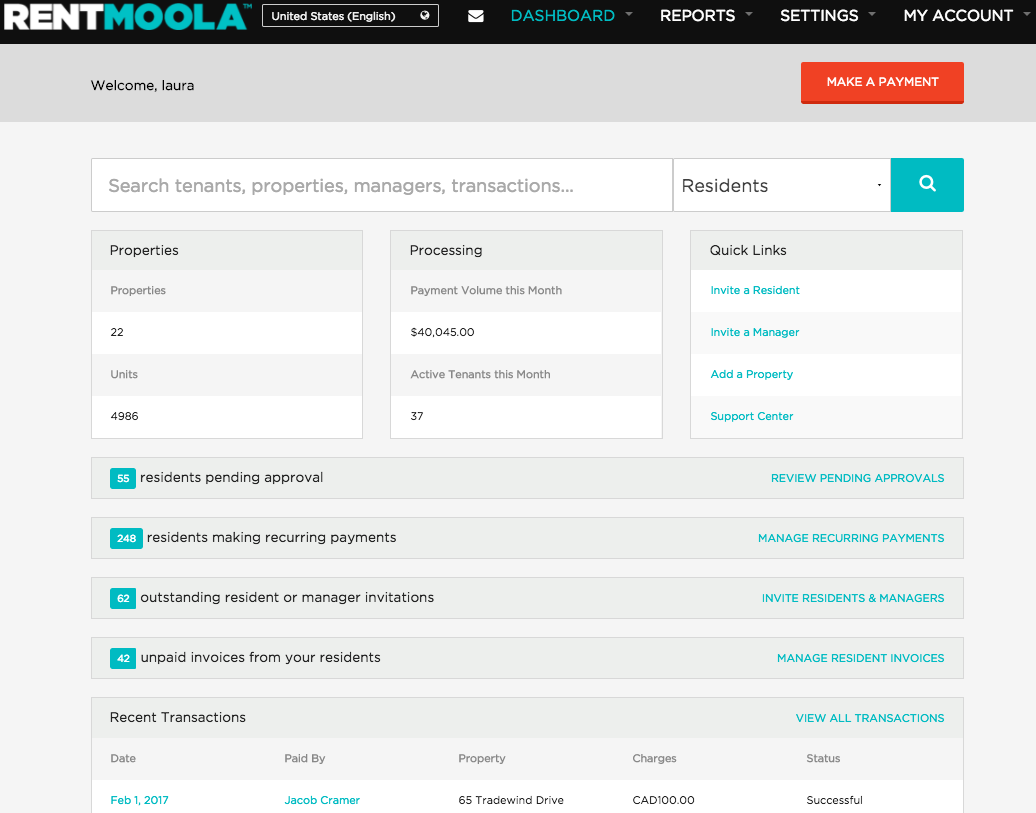This screenshot has height=813, width=1036.
Task: Click the Quick Links panel heading
Action: tap(748, 251)
